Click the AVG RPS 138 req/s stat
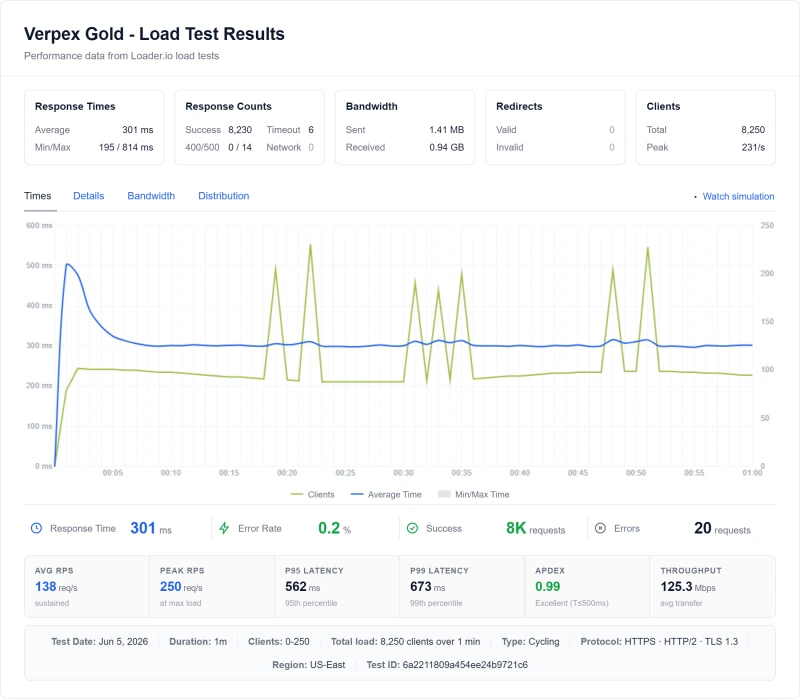Screen dimensions: 800x699 [56, 587]
